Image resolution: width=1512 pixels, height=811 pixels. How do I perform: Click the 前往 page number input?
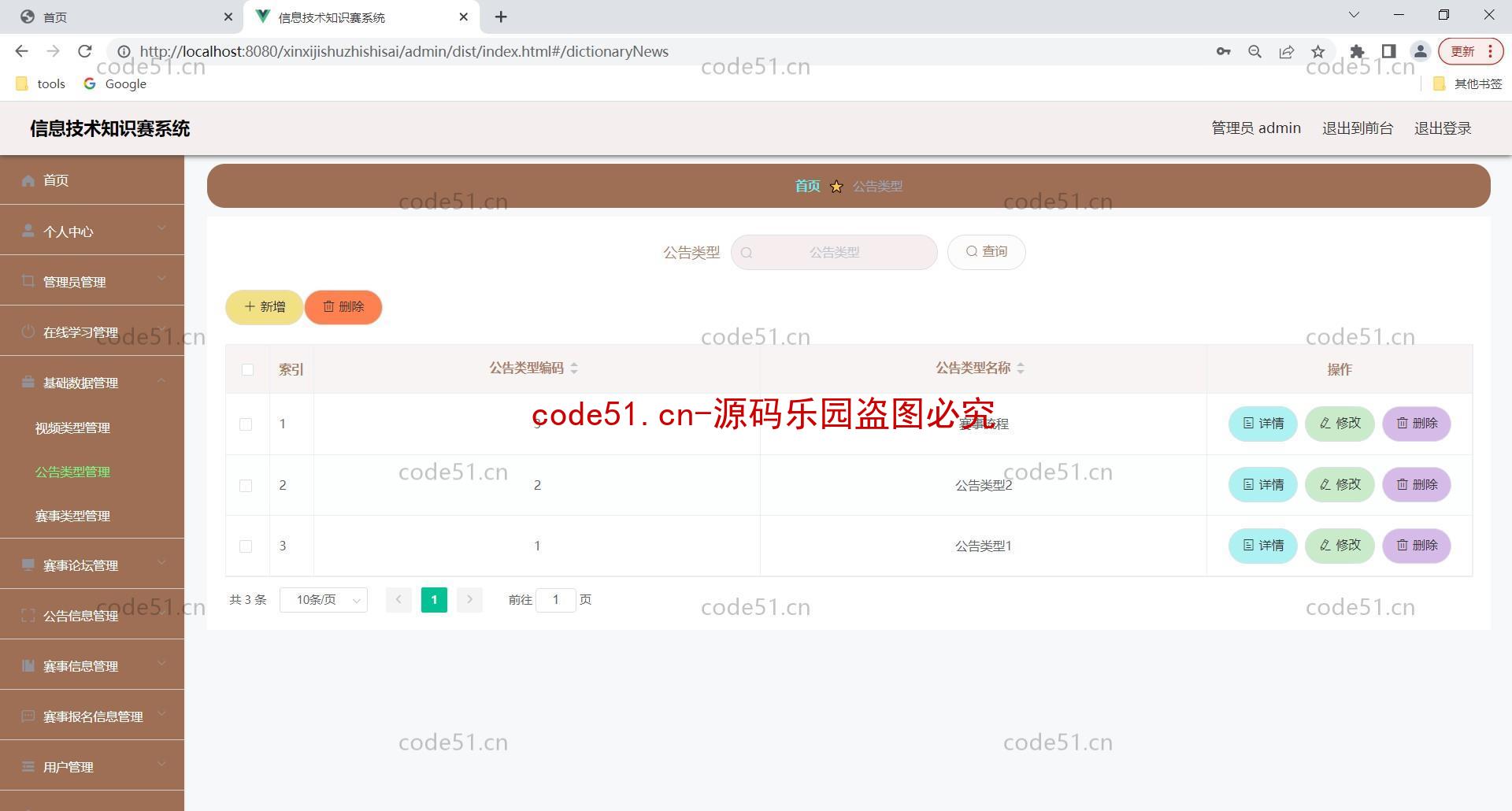[x=555, y=600]
